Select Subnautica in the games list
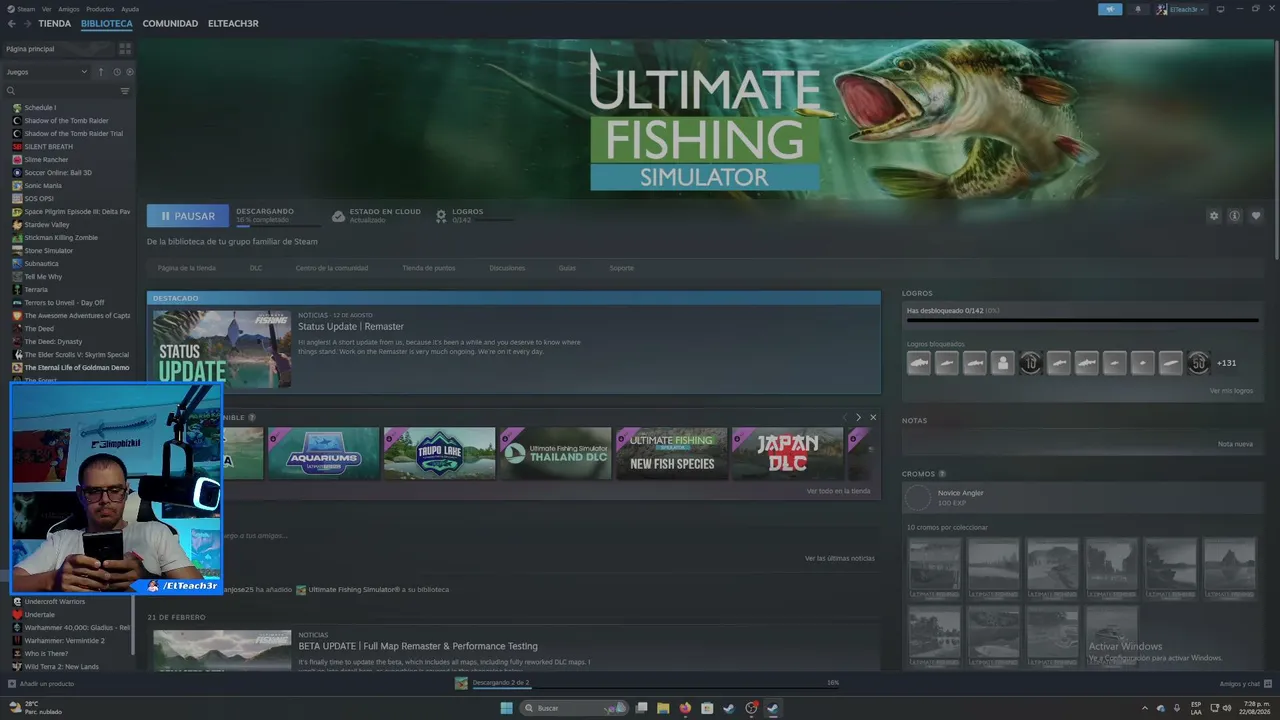The height and width of the screenshot is (720, 1280). click(42, 264)
